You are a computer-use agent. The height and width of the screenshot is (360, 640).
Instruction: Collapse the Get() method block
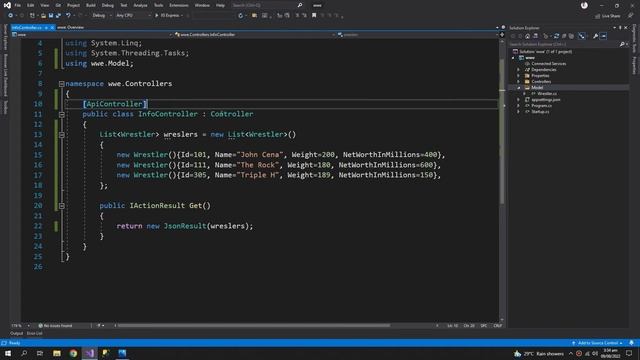tap(62, 206)
